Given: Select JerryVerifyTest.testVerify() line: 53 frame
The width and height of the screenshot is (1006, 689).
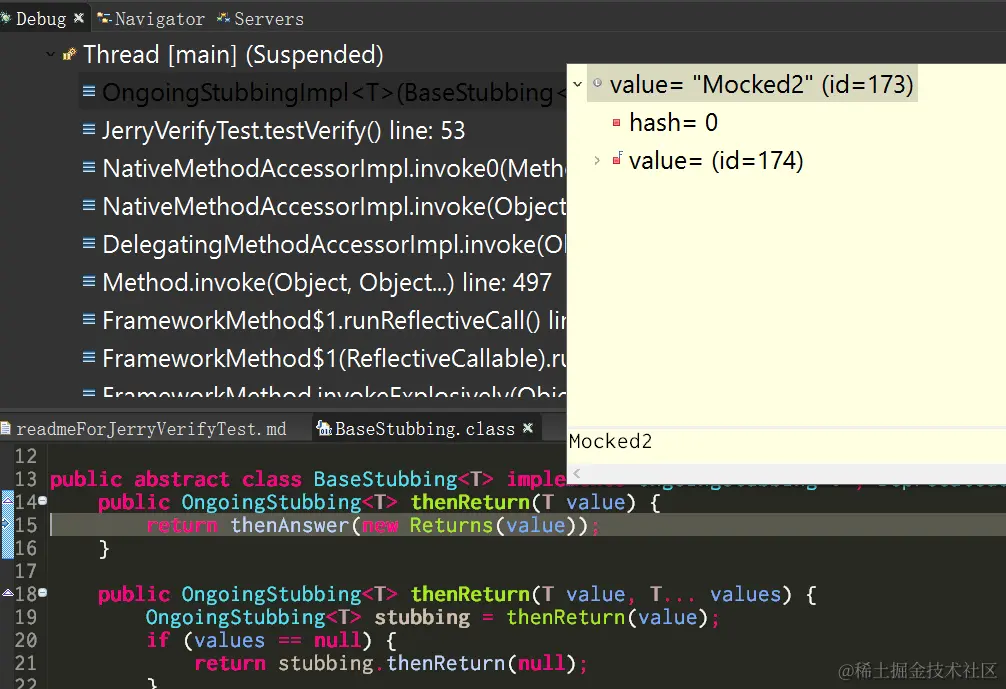Looking at the screenshot, I should pyautogui.click(x=284, y=131).
